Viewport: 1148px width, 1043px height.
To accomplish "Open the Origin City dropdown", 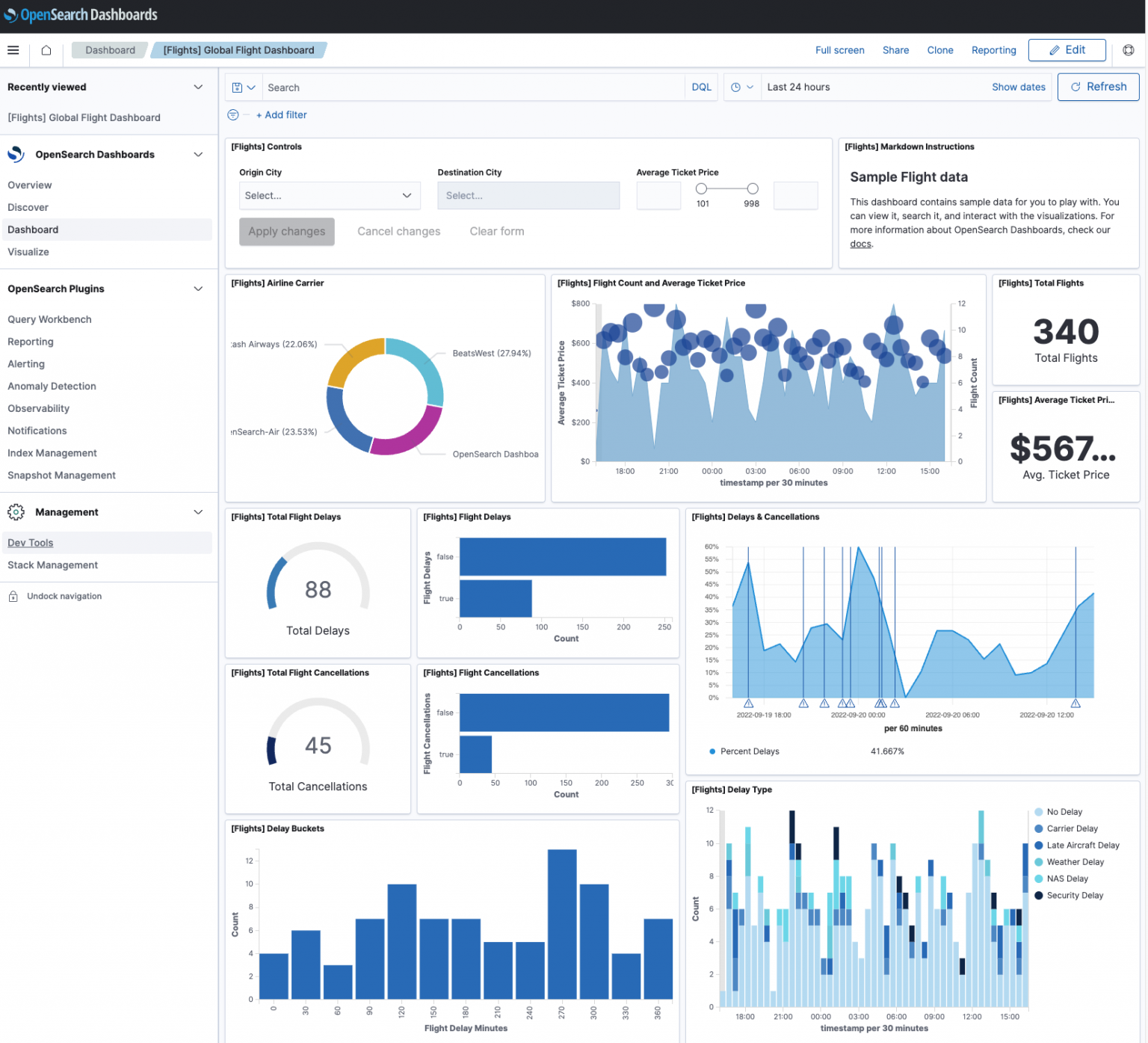I will 329,195.
